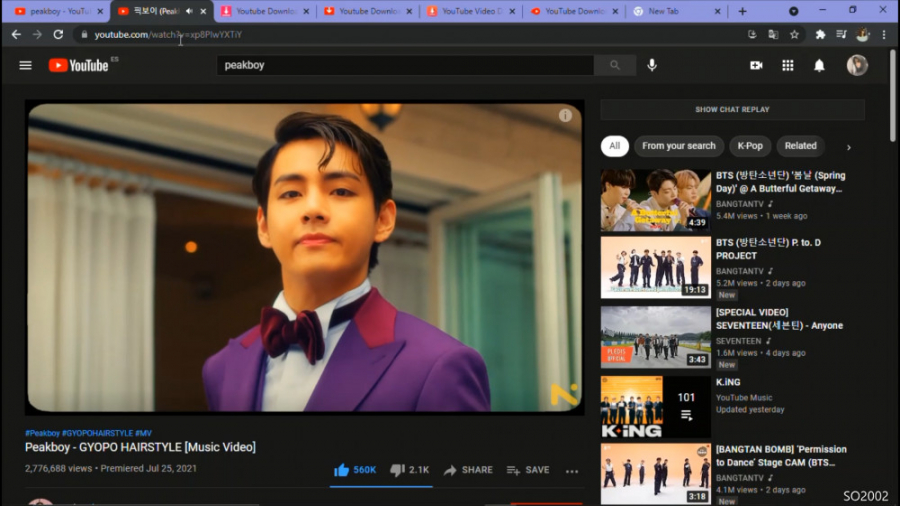Open the Chrome three-dot menu

[884, 34]
